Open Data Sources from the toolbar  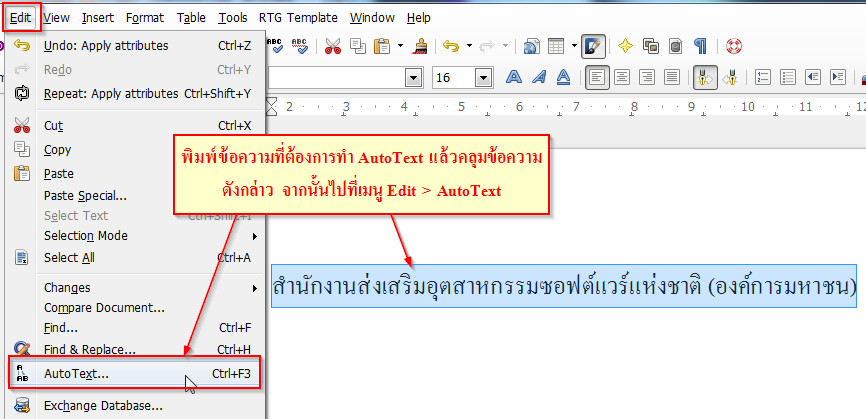pos(675,46)
